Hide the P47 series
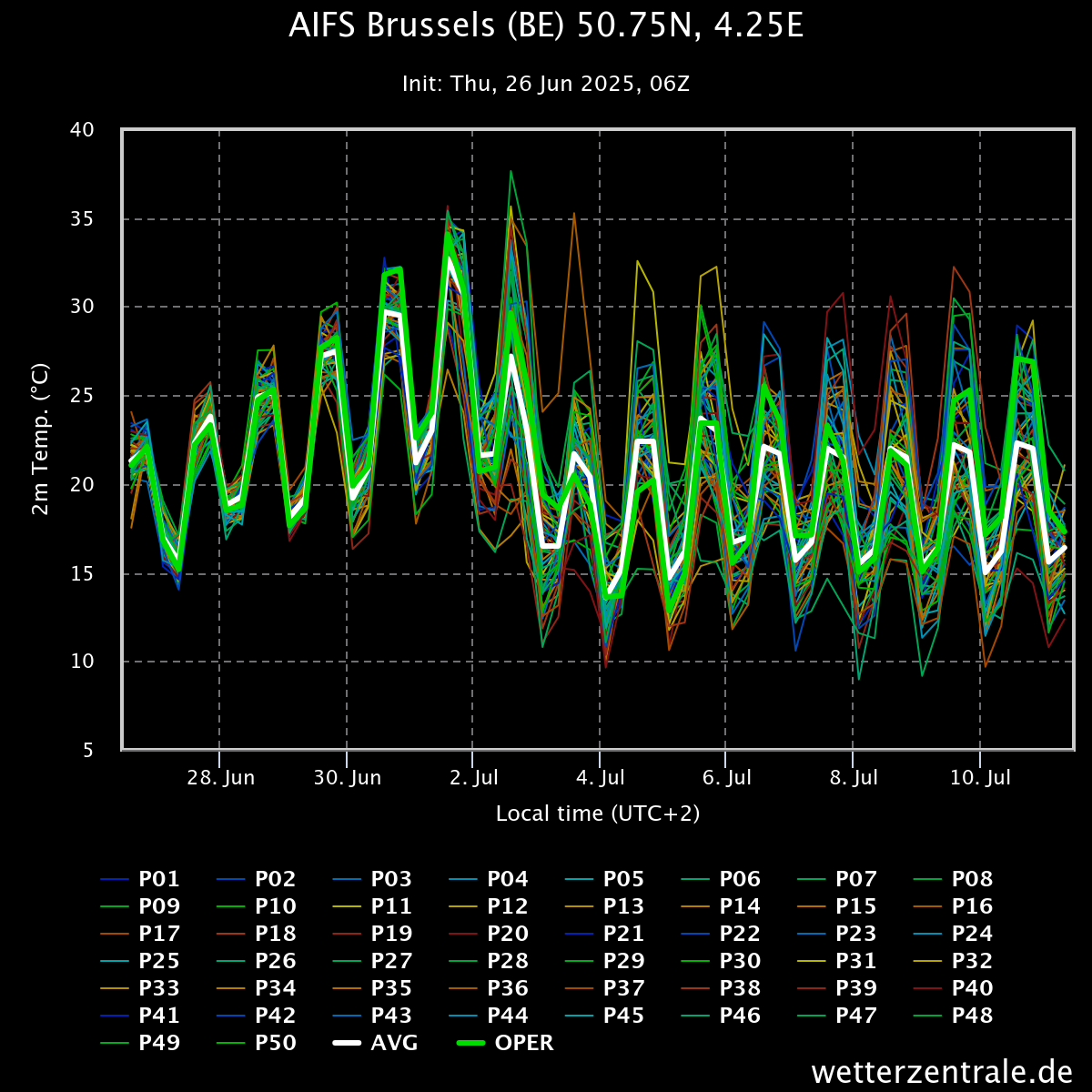This screenshot has width=1092, height=1092. [837, 1016]
